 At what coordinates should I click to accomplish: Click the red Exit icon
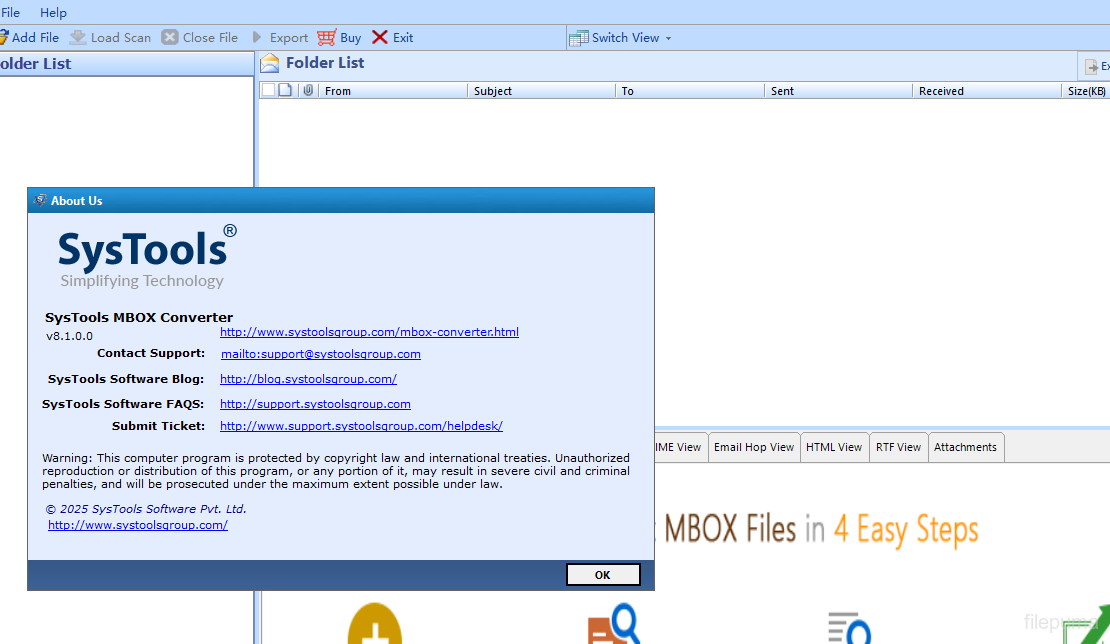coord(380,37)
